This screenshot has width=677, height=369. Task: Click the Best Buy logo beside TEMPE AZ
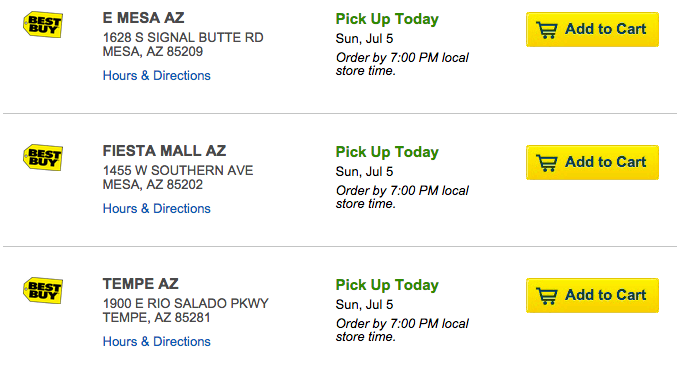tap(43, 290)
